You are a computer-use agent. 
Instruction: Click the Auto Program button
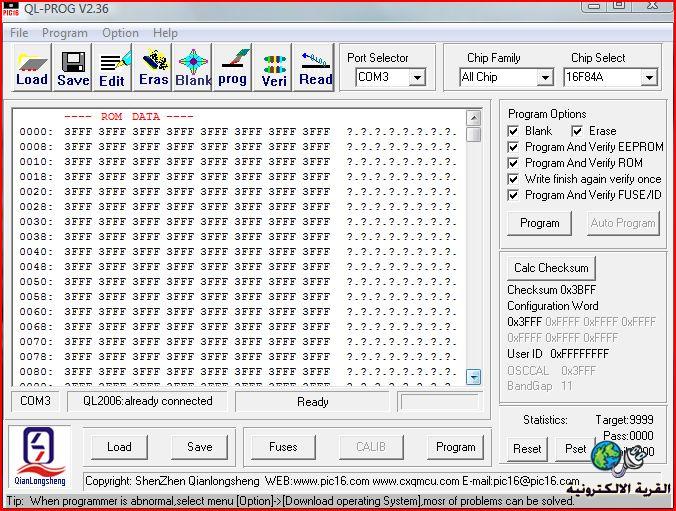623,223
